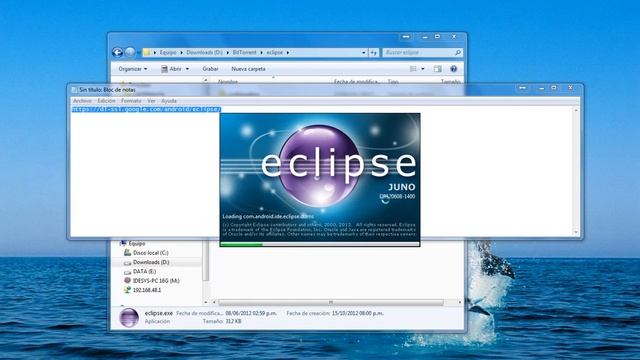The image size is (640, 360).
Task: Open the Formato menu in Notepad
Action: point(131,101)
